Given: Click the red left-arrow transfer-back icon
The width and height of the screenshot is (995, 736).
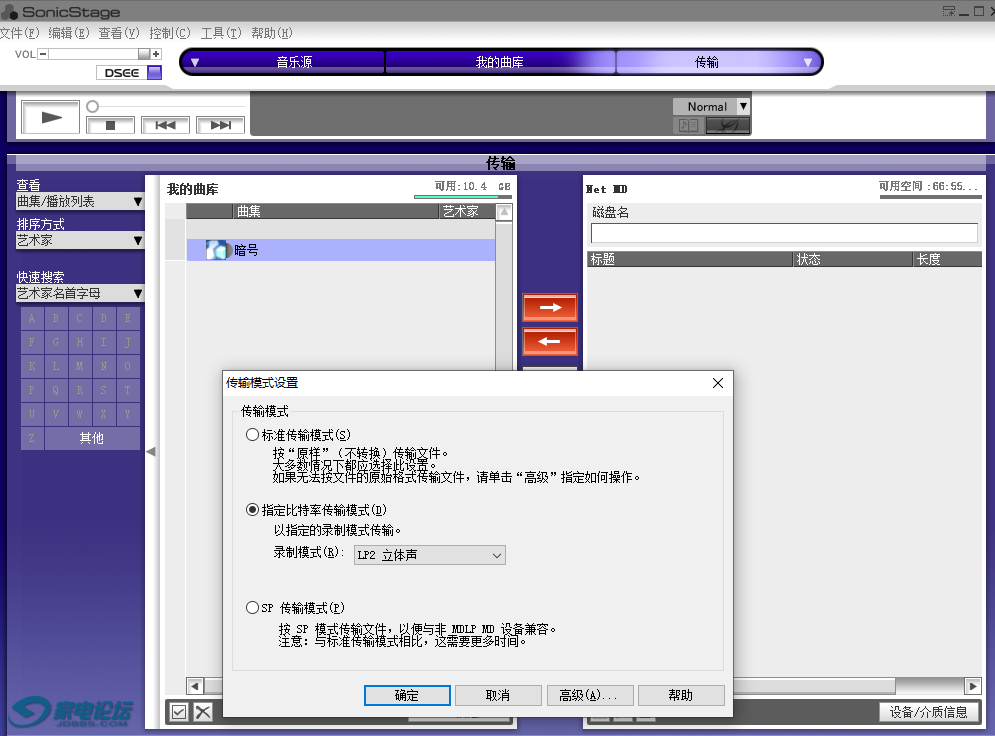Looking at the screenshot, I should pos(549,341).
